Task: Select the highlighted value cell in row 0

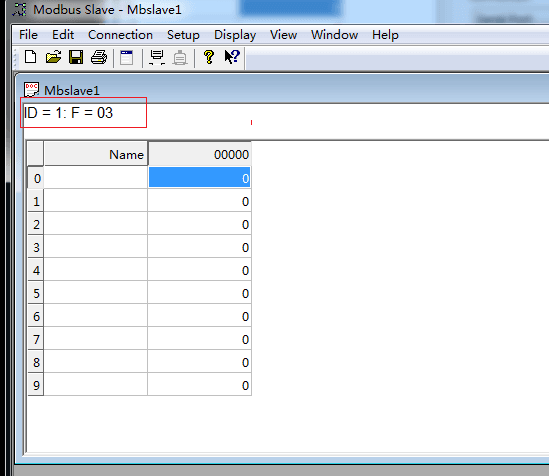Action: pos(200,177)
